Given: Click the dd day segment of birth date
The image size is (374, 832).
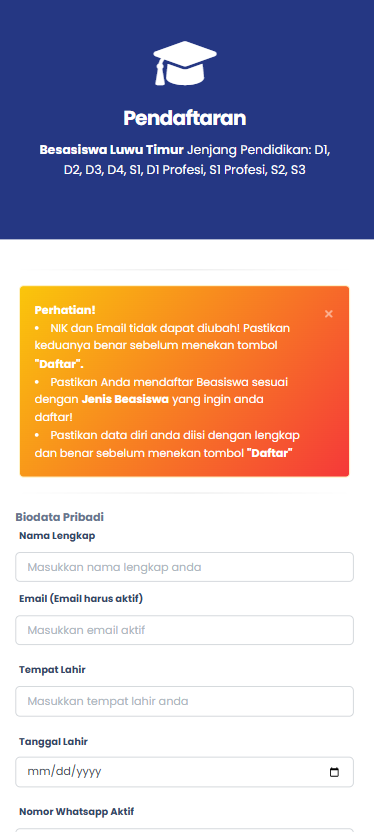Looking at the screenshot, I should (x=62, y=772).
